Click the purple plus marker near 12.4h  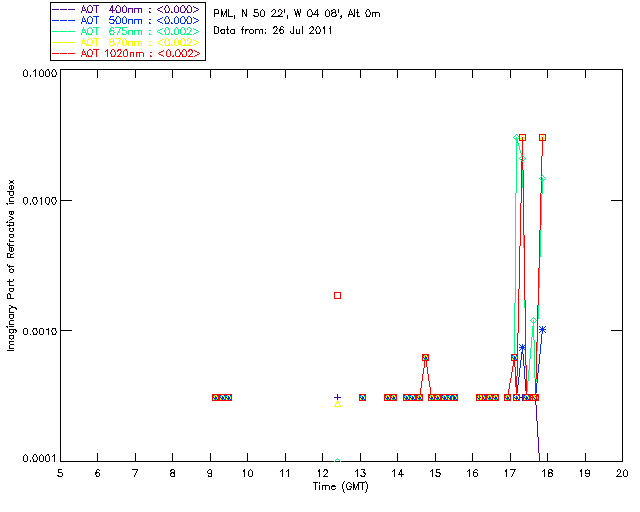click(337, 397)
